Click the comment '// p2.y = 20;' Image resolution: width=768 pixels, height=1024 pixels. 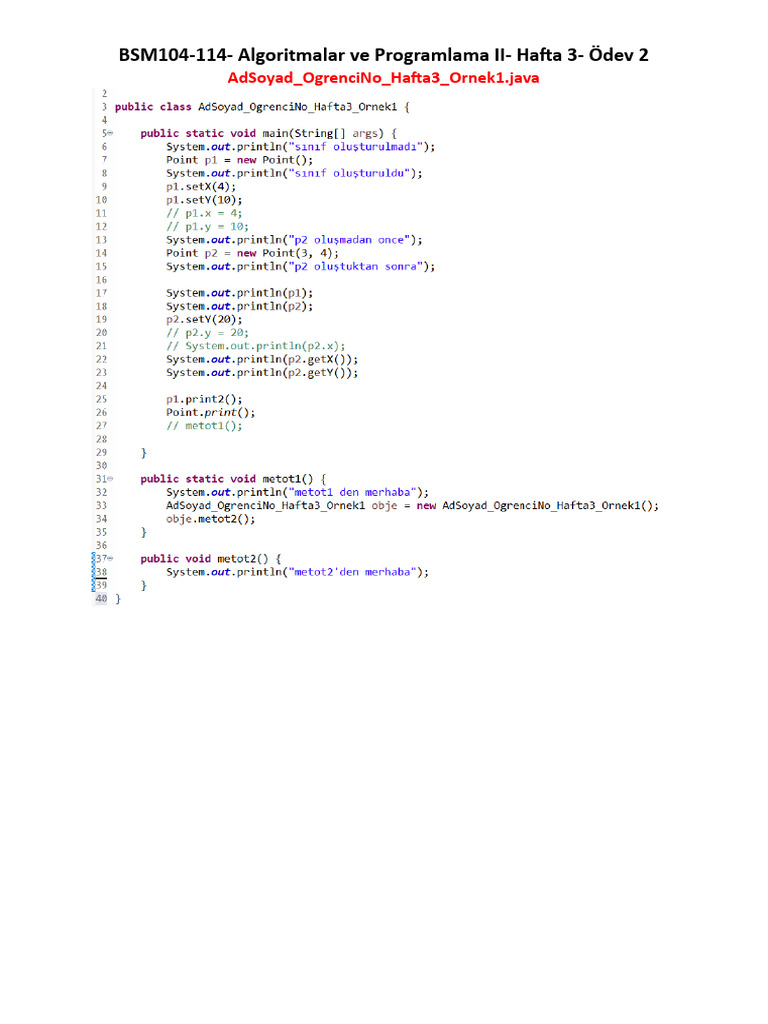pyautogui.click(x=207, y=333)
